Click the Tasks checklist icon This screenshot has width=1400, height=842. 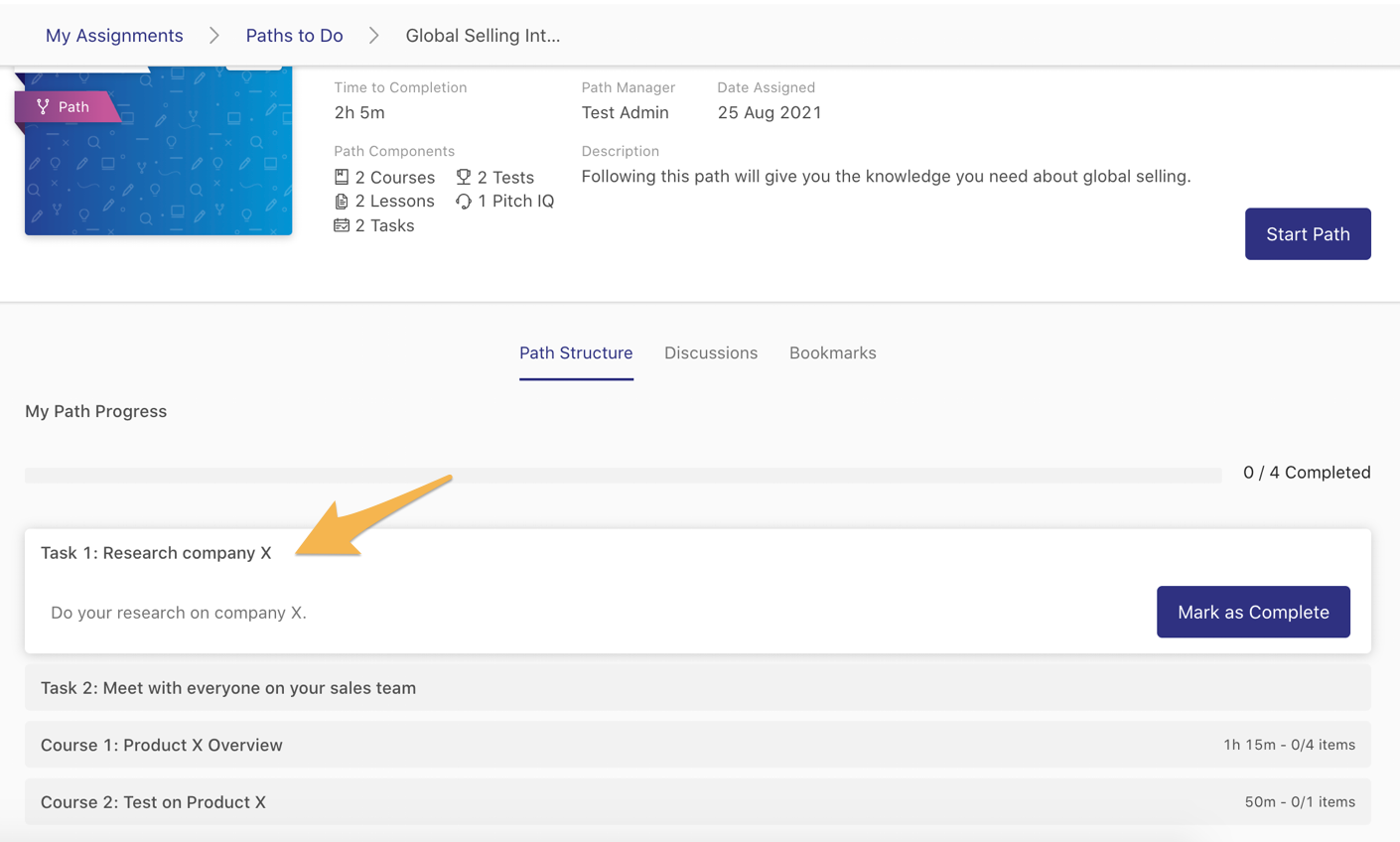pyautogui.click(x=342, y=225)
